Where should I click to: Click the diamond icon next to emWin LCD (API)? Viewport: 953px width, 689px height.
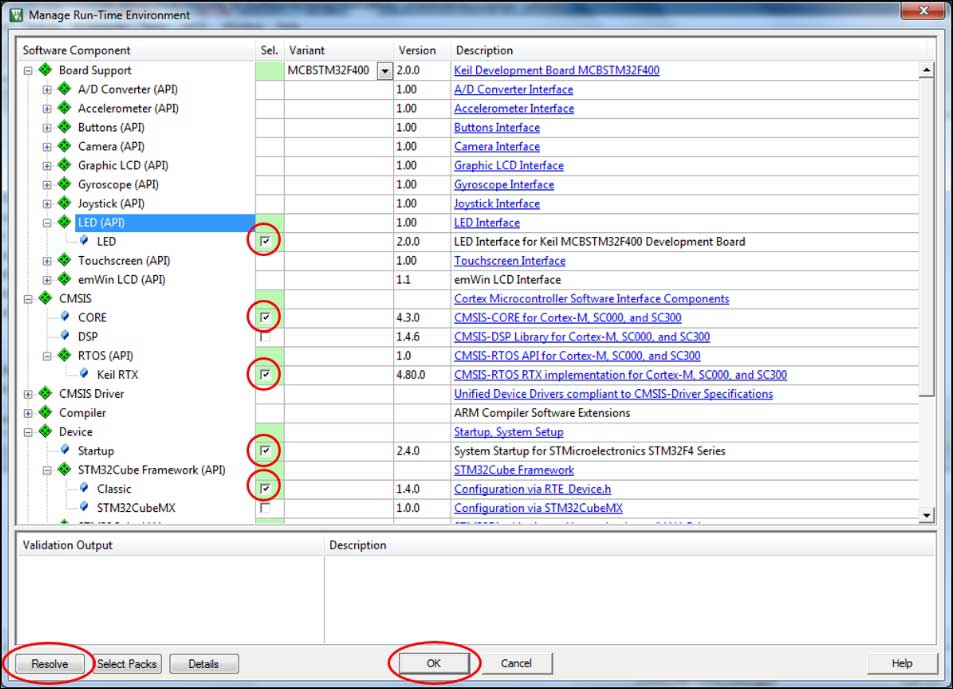tap(64, 279)
